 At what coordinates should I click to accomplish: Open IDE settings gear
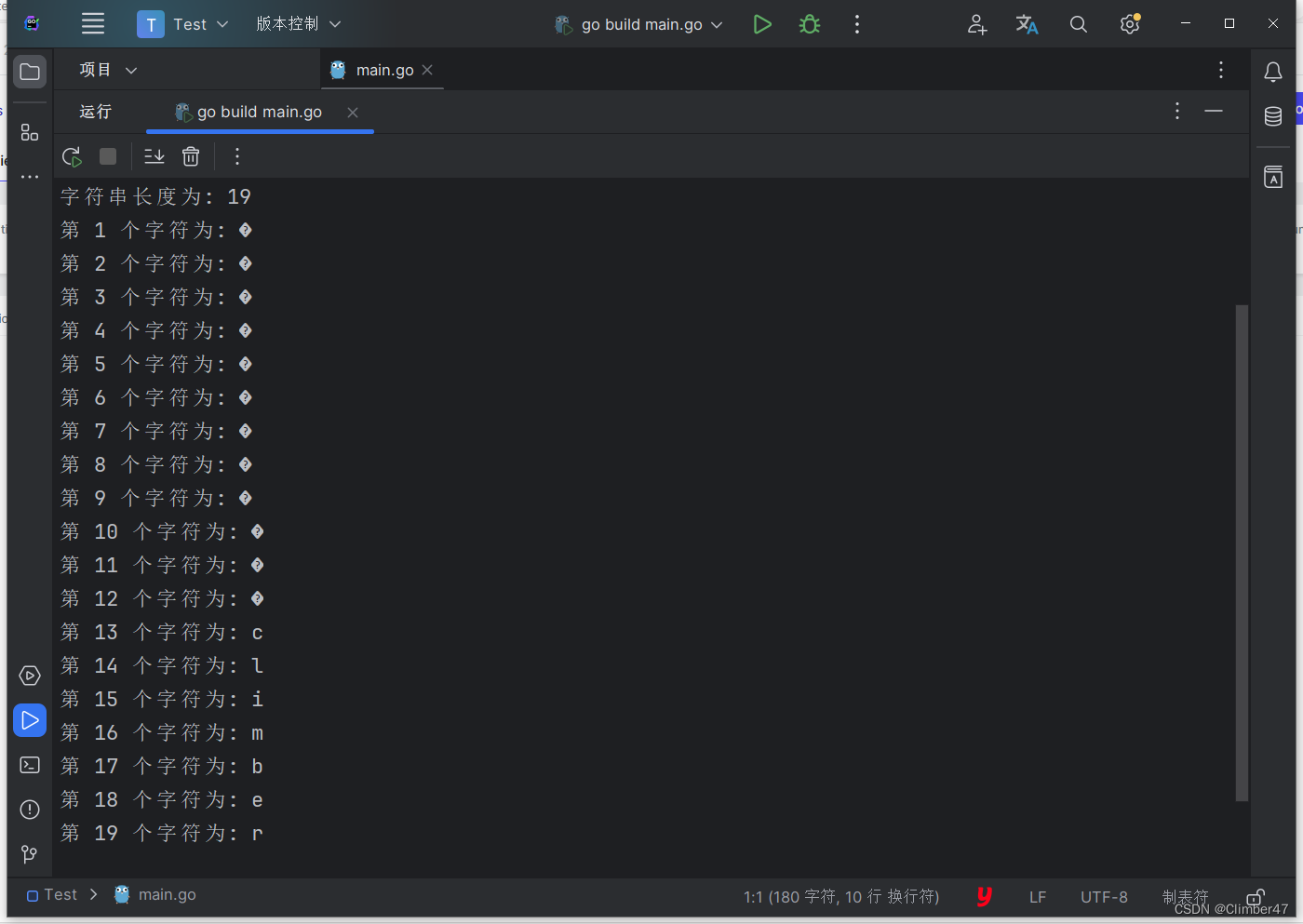(1130, 24)
